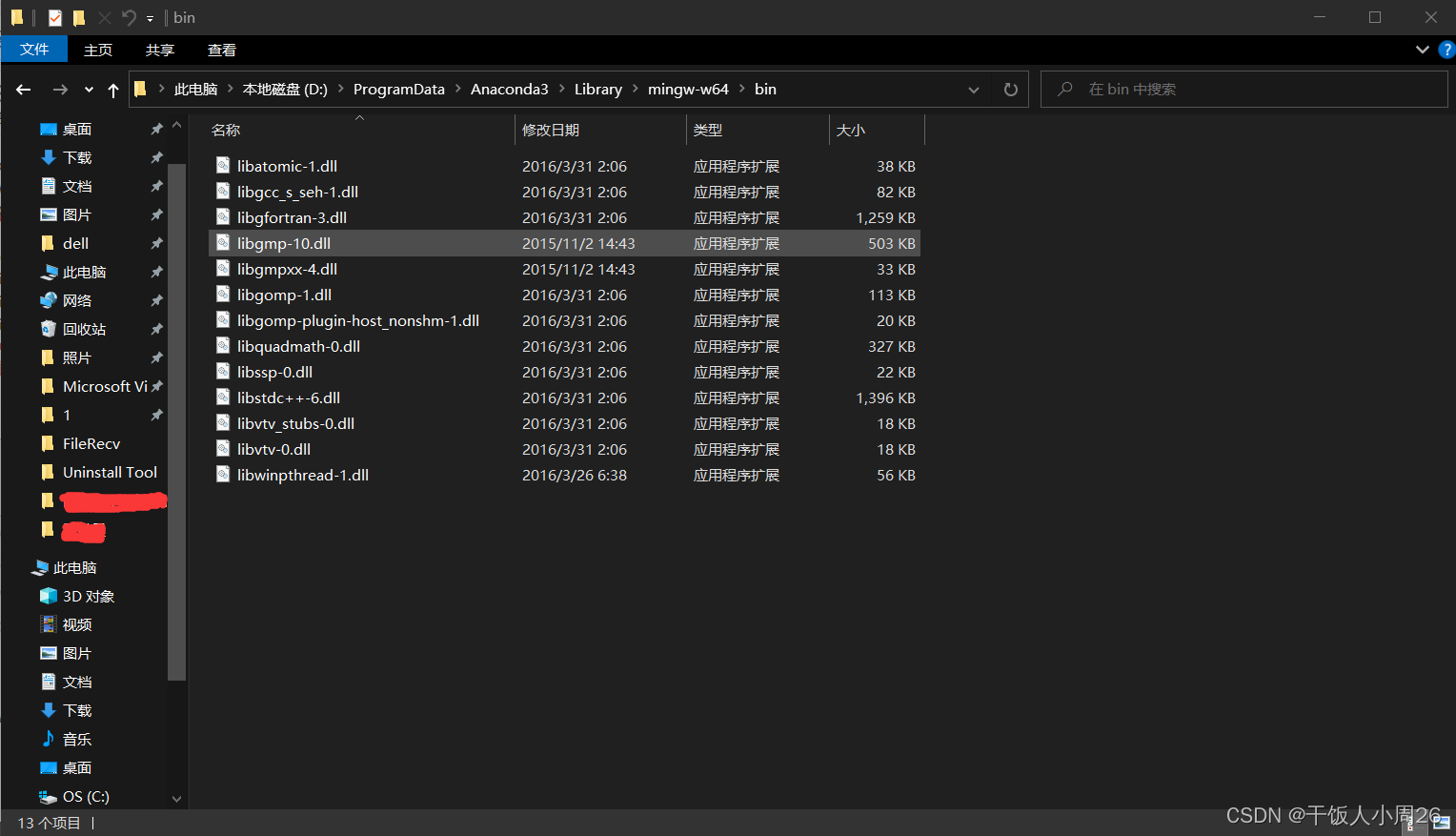This screenshot has width=1456, height=836.
Task: Click the pin icon beside 照片
Action: pyautogui.click(x=156, y=357)
